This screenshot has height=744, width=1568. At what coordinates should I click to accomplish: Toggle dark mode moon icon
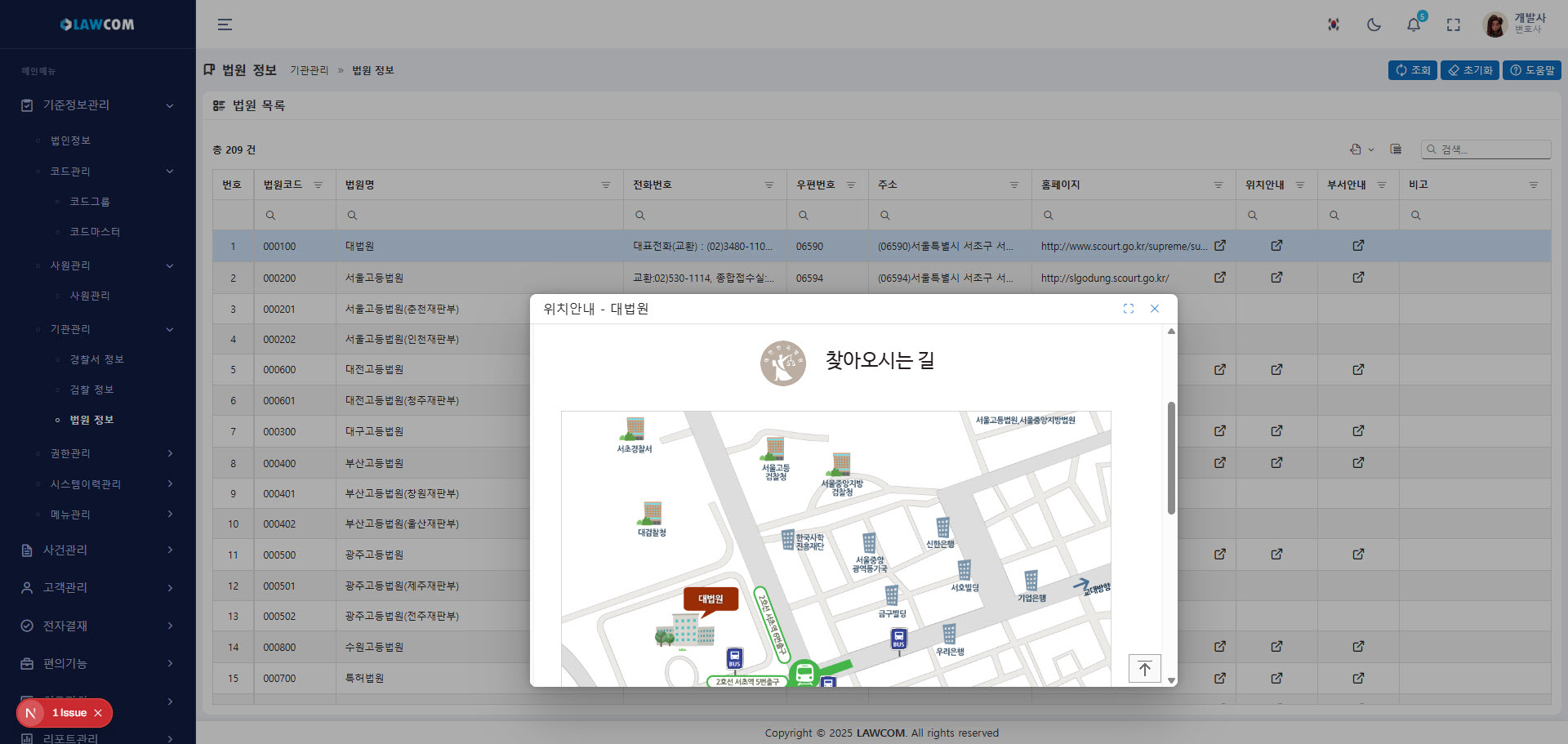[1374, 25]
